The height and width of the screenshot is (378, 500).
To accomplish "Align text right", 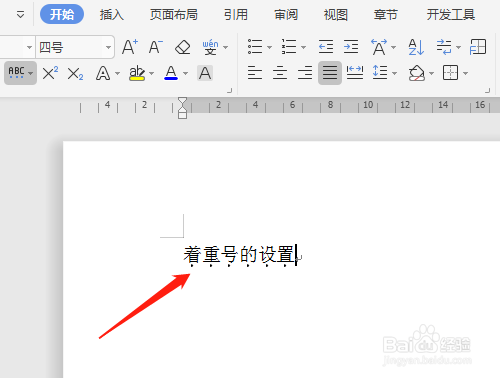I will click(x=305, y=72).
